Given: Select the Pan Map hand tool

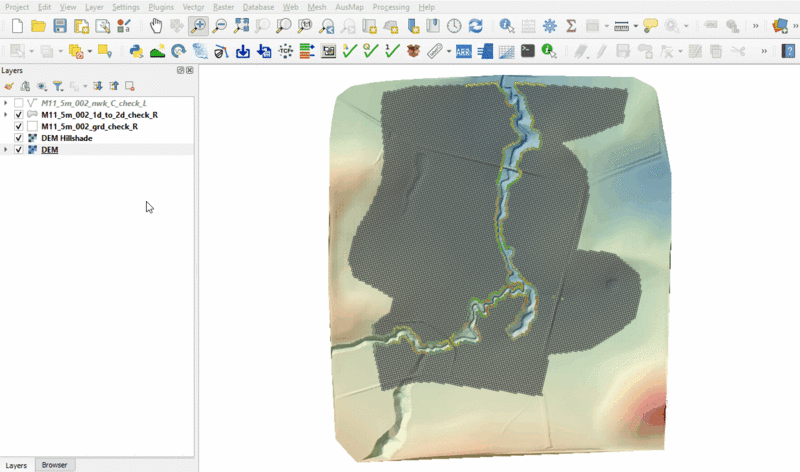Looking at the screenshot, I should point(155,25).
